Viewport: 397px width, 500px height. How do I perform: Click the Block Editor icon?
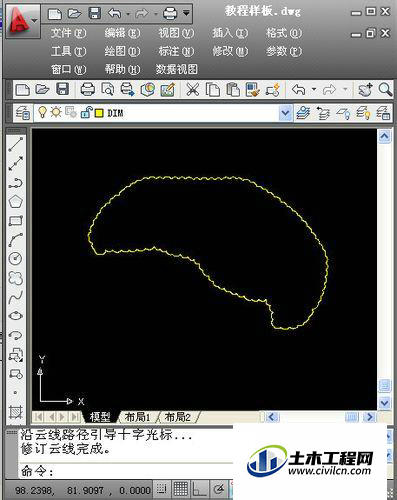(273, 90)
